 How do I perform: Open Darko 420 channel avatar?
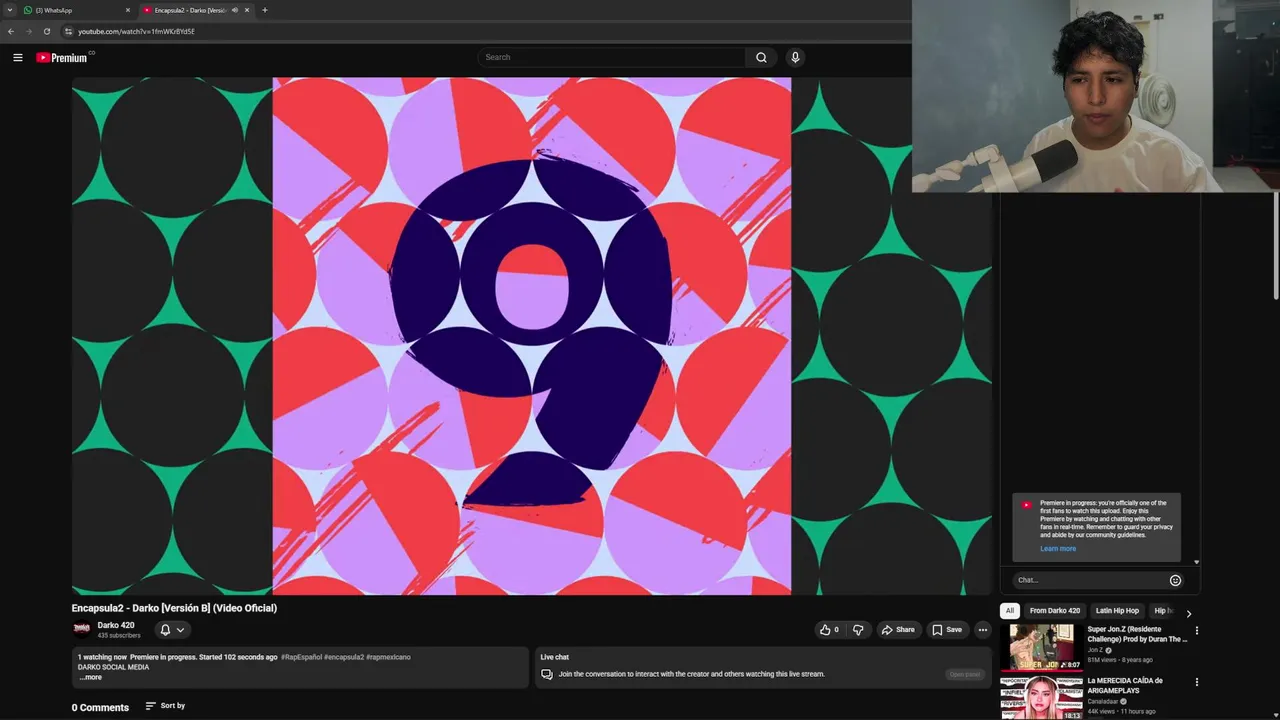pyautogui.click(x=82, y=629)
